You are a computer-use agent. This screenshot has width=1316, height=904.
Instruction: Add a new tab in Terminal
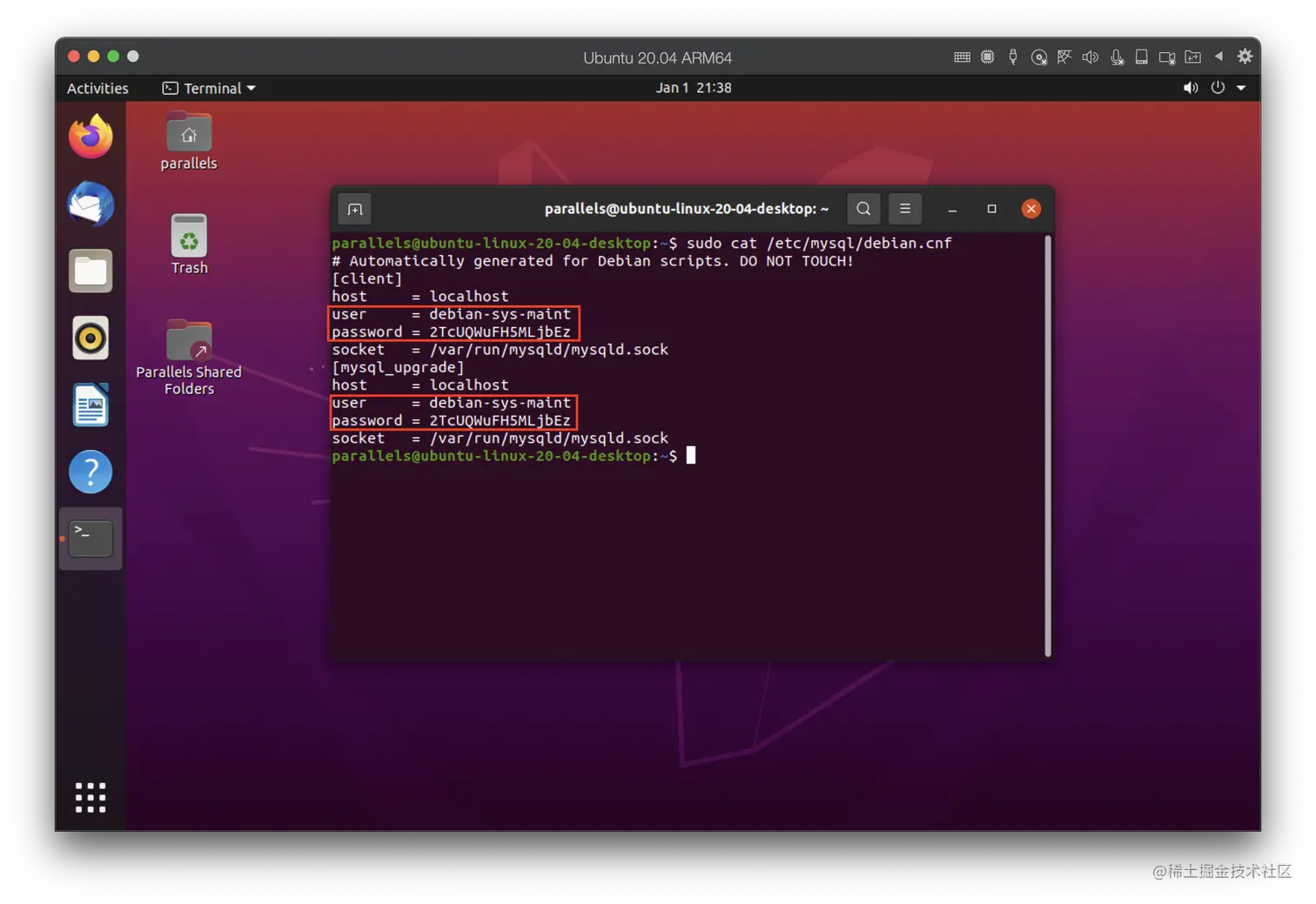[355, 209]
